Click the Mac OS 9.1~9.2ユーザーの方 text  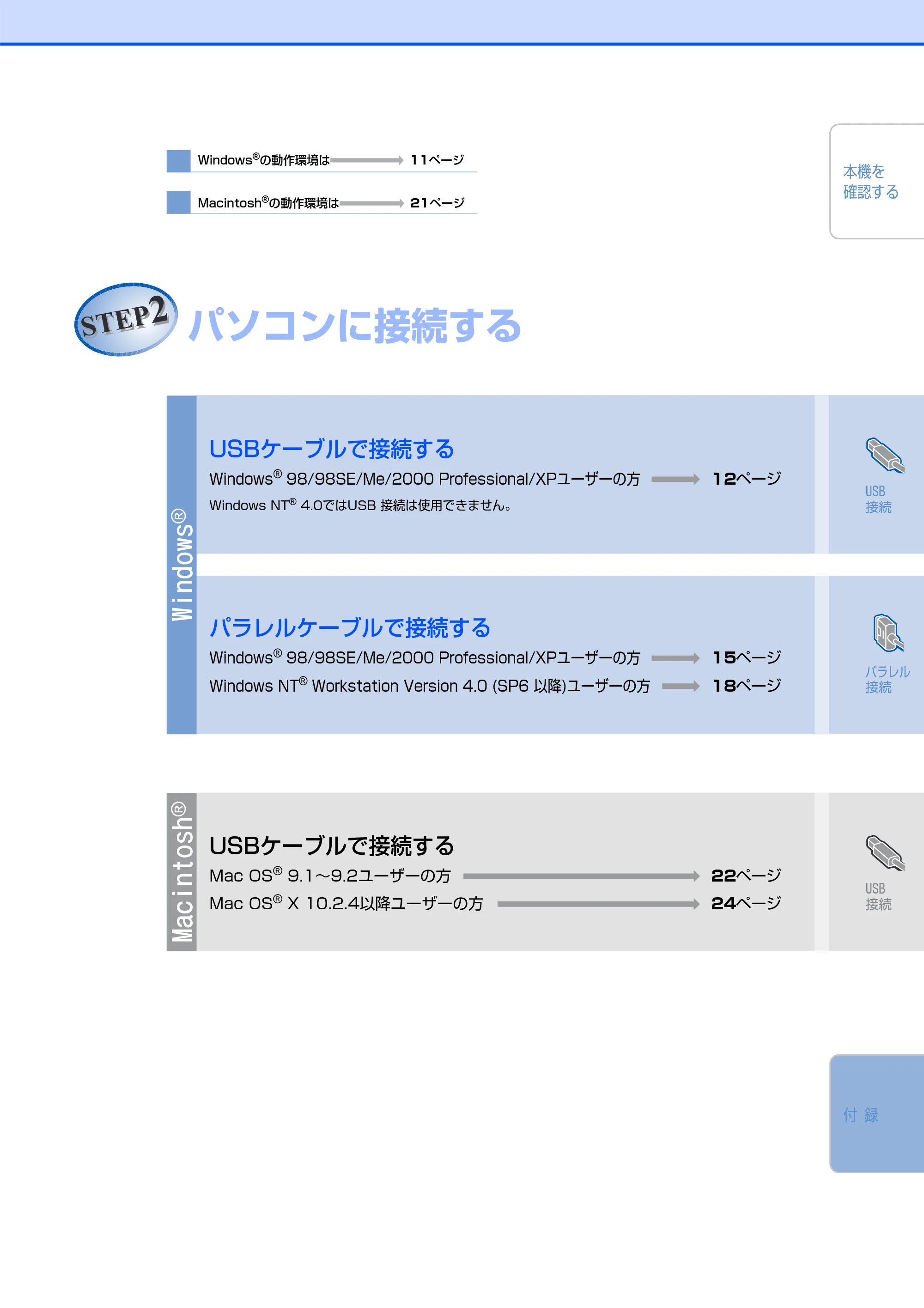coord(330,876)
